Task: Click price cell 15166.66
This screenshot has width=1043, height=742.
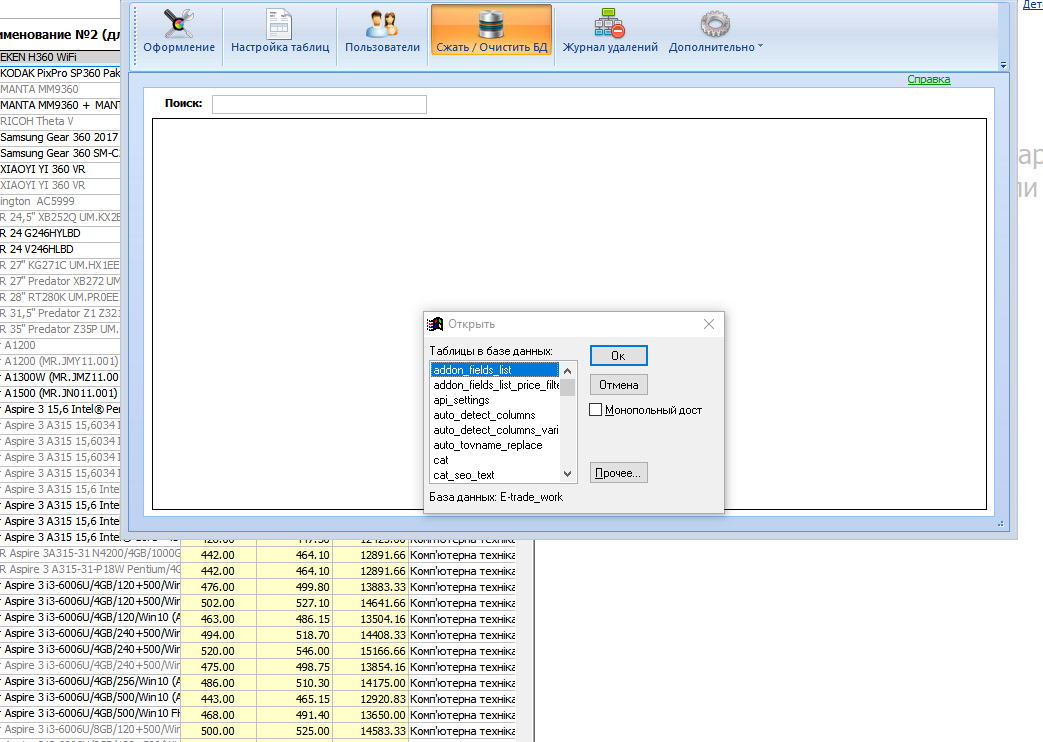Action: pos(371,651)
